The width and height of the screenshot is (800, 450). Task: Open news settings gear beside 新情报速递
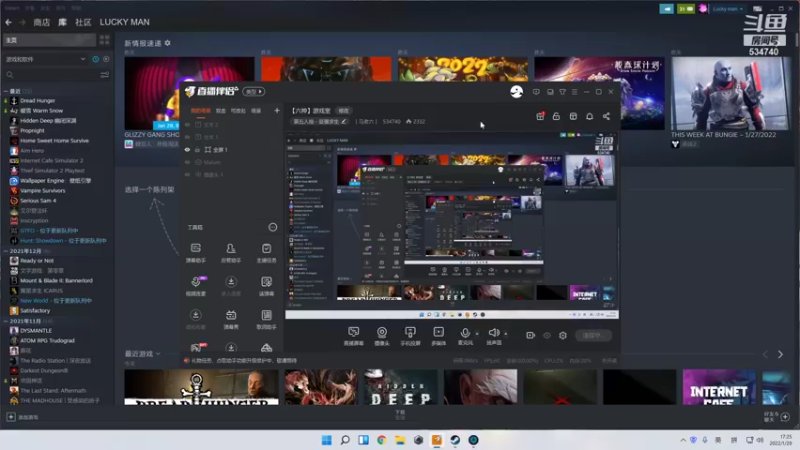(x=167, y=43)
